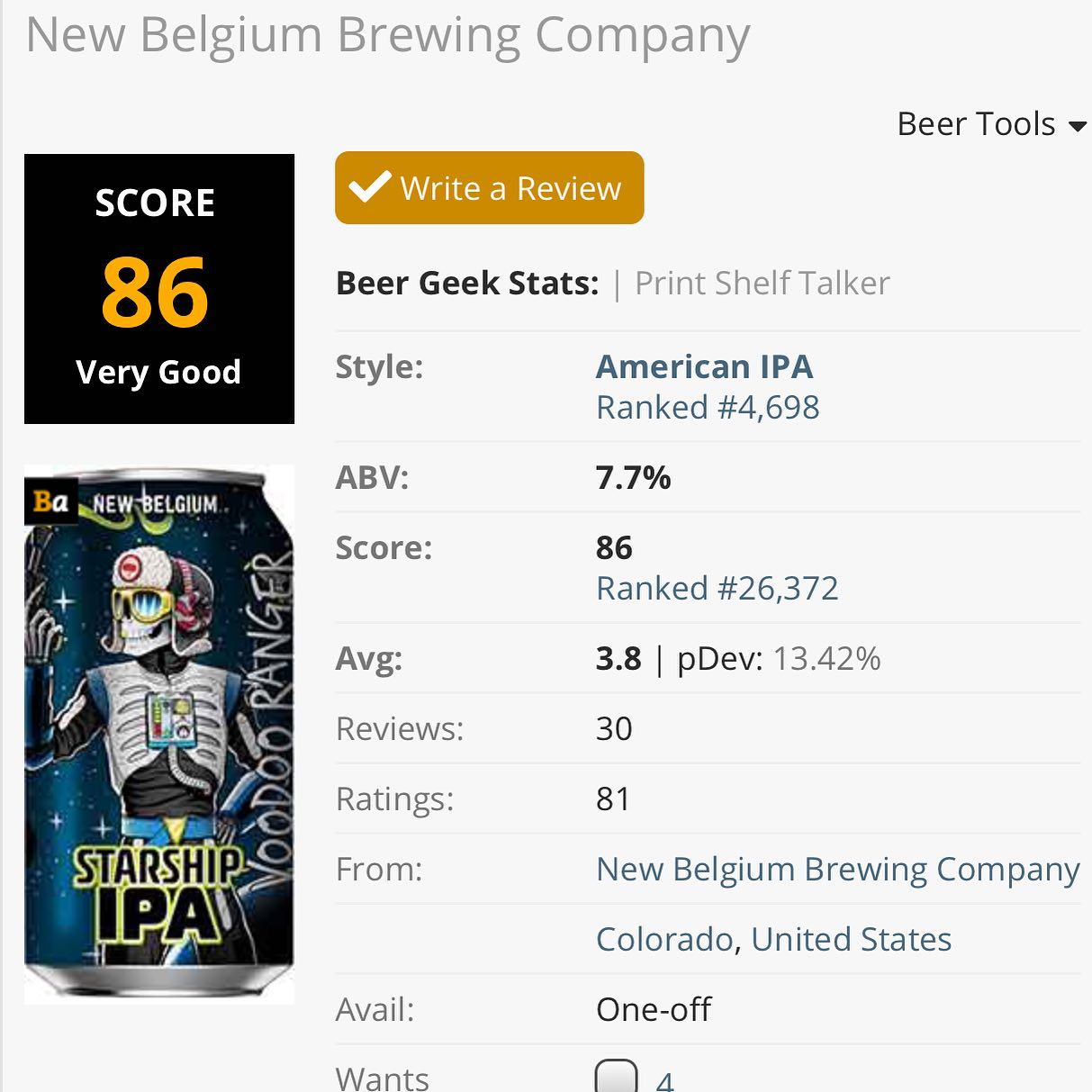Screen dimensions: 1092x1092
Task: Click the Beer Tools dropdown arrow
Action: tap(1077, 126)
